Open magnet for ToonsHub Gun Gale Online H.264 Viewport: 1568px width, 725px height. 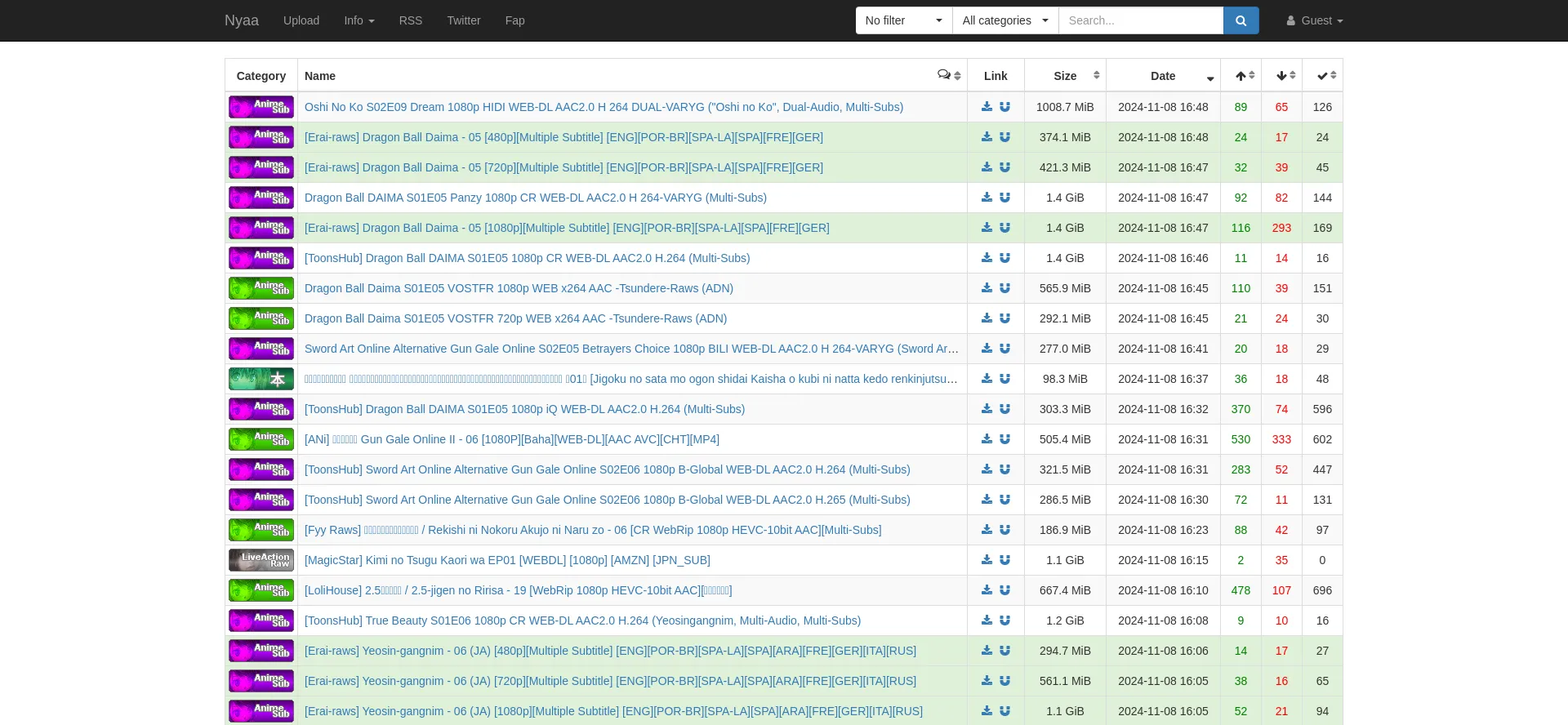[x=1004, y=469]
